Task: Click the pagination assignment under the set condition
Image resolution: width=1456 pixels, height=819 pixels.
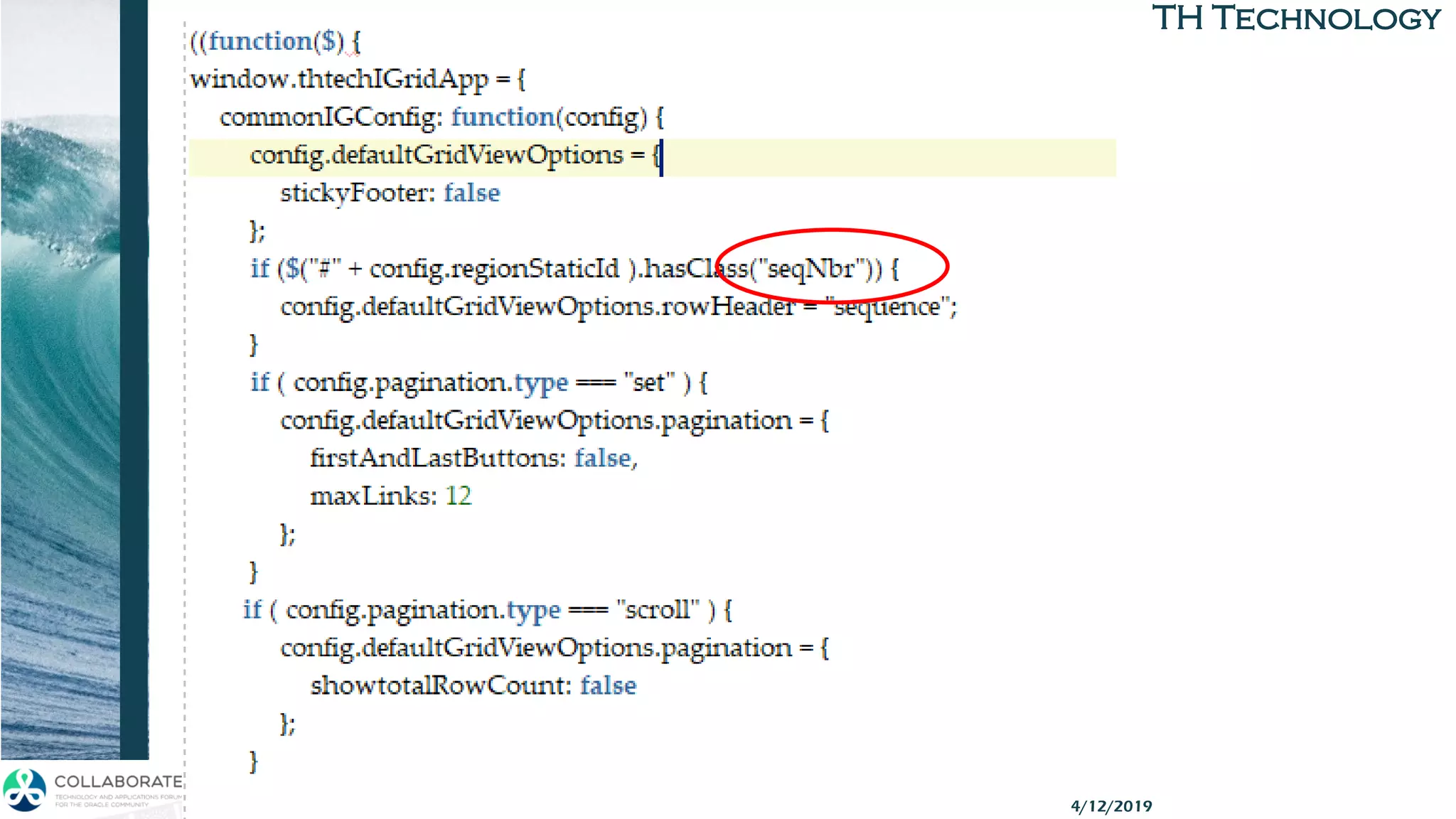Action: tap(555, 420)
